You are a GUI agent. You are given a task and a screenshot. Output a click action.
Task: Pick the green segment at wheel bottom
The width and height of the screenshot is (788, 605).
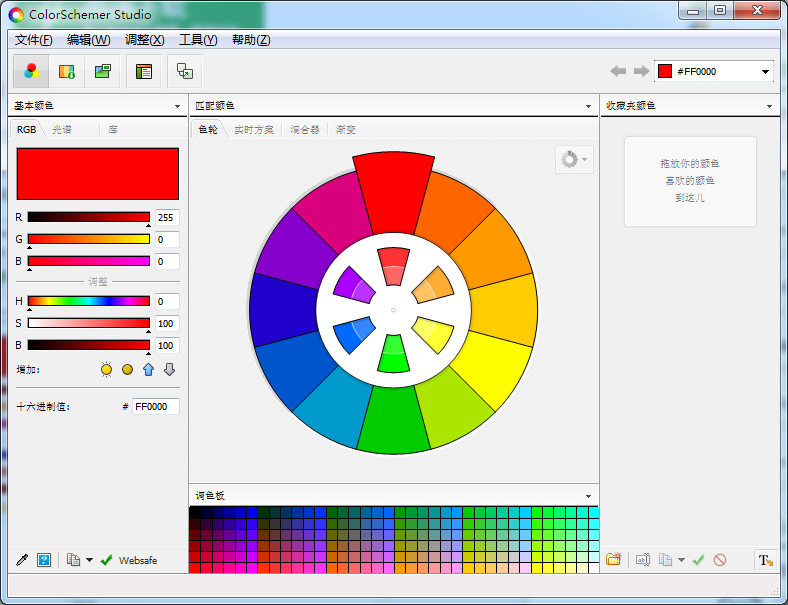(x=393, y=421)
